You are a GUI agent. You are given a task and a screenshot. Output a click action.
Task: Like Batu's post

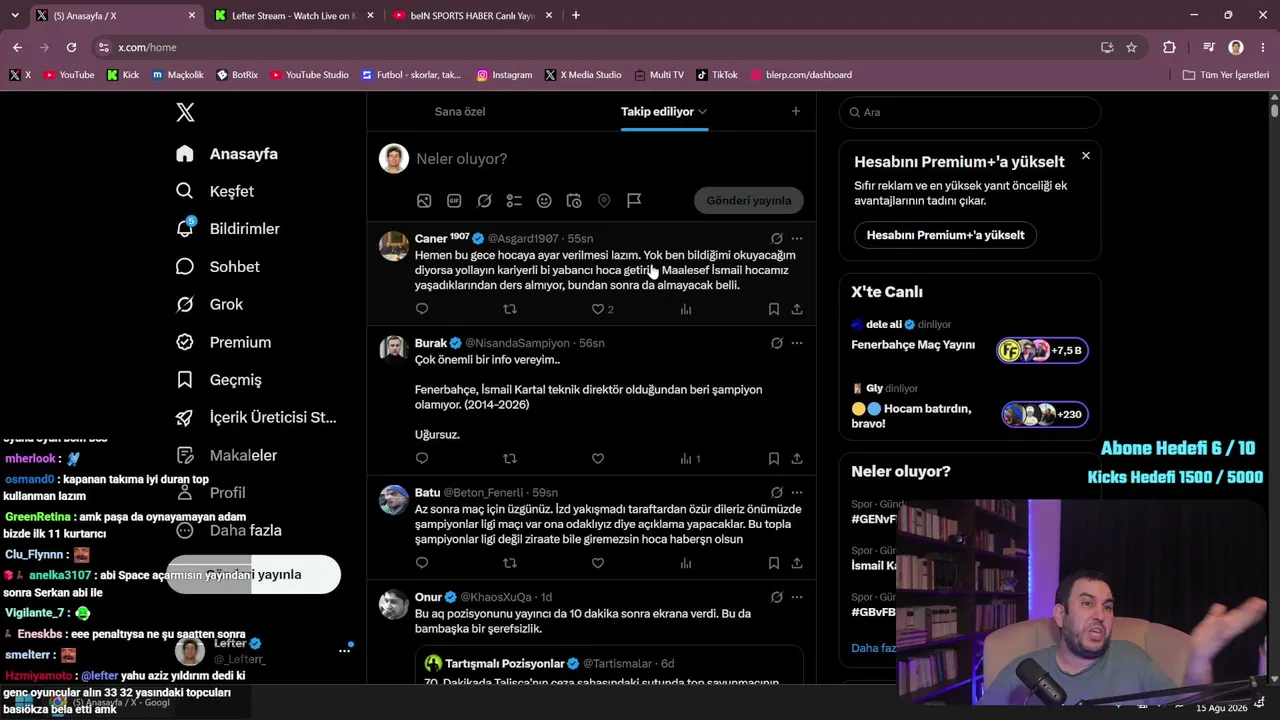click(598, 563)
